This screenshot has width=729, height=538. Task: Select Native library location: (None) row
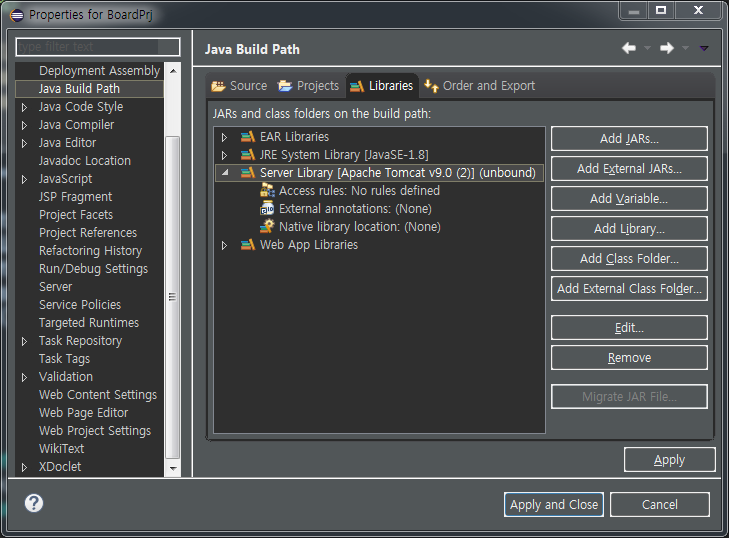[x=359, y=227]
